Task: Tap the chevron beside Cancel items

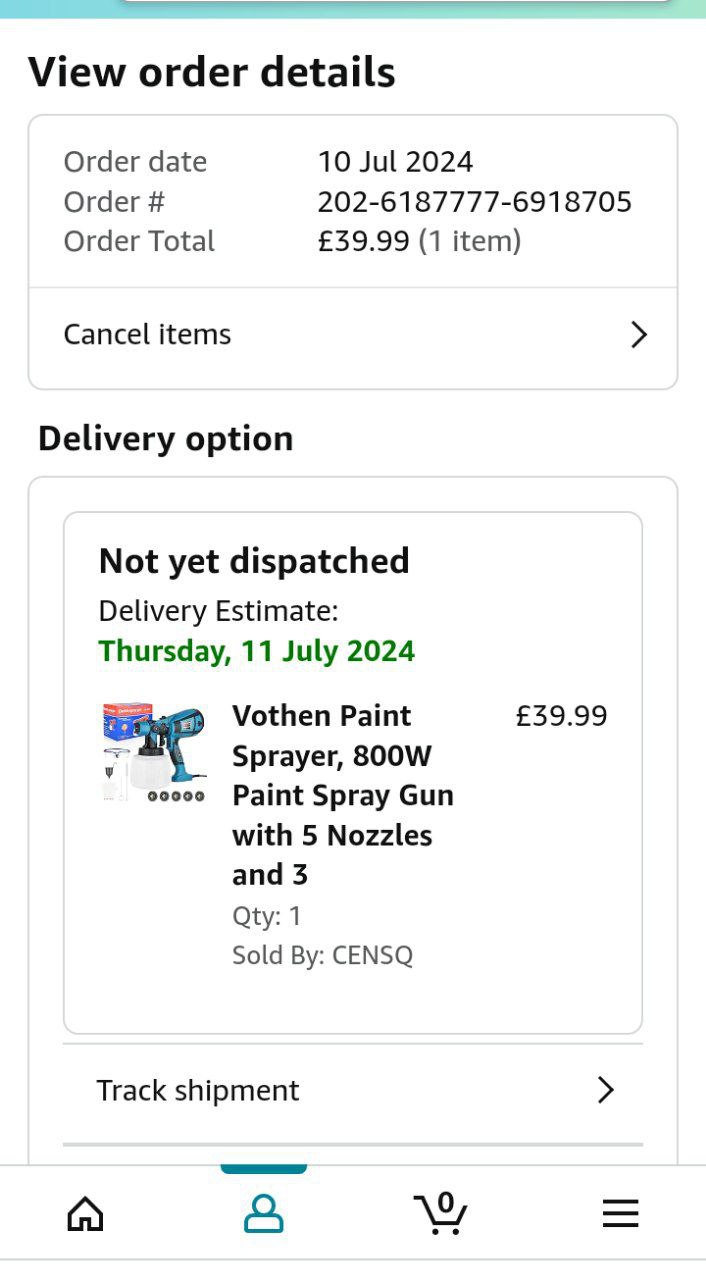Action: [x=639, y=335]
